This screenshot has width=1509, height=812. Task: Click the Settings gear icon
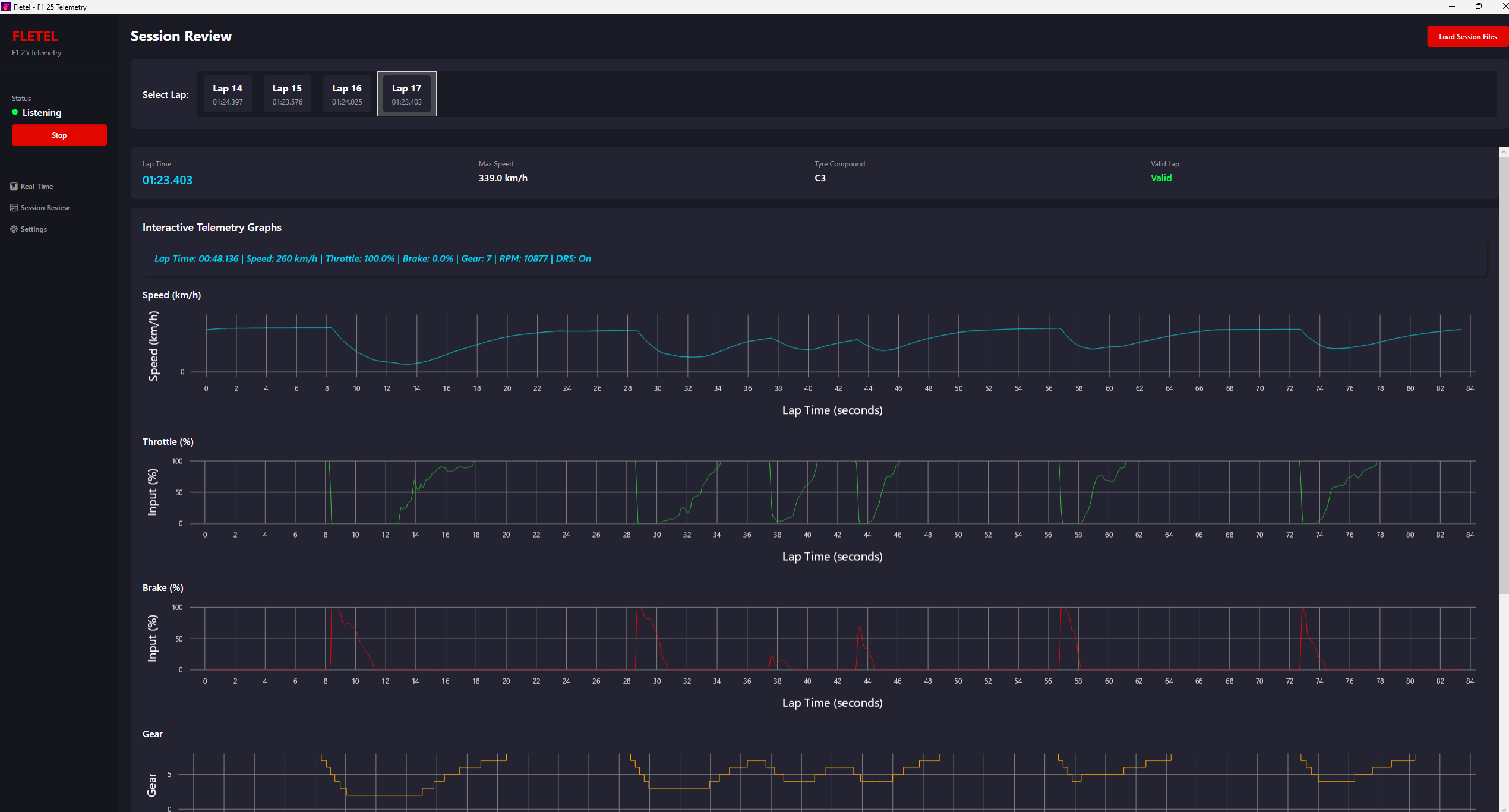(14, 229)
